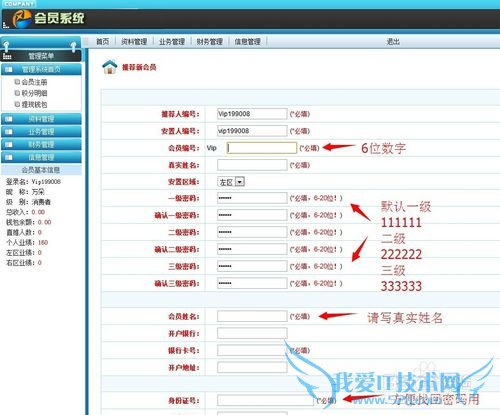Open the 会员注册 sidebar link
The width and height of the screenshot is (500, 415).
click(34, 82)
